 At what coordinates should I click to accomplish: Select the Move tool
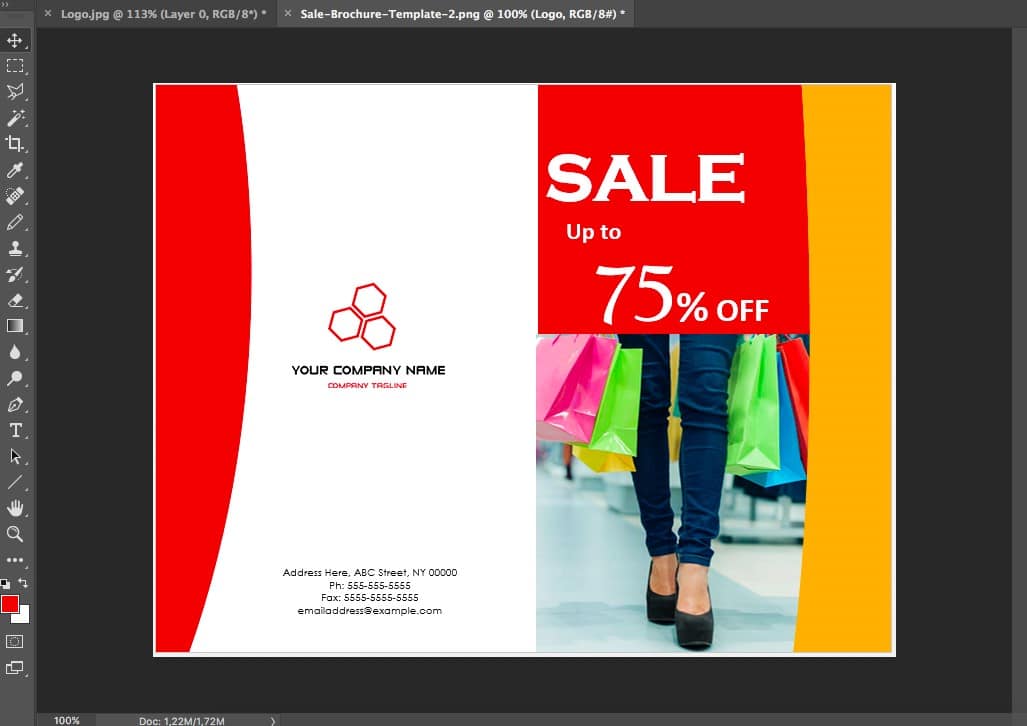point(15,41)
